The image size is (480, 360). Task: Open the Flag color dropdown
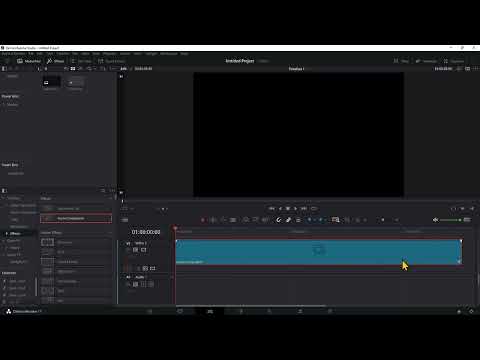(x=315, y=220)
